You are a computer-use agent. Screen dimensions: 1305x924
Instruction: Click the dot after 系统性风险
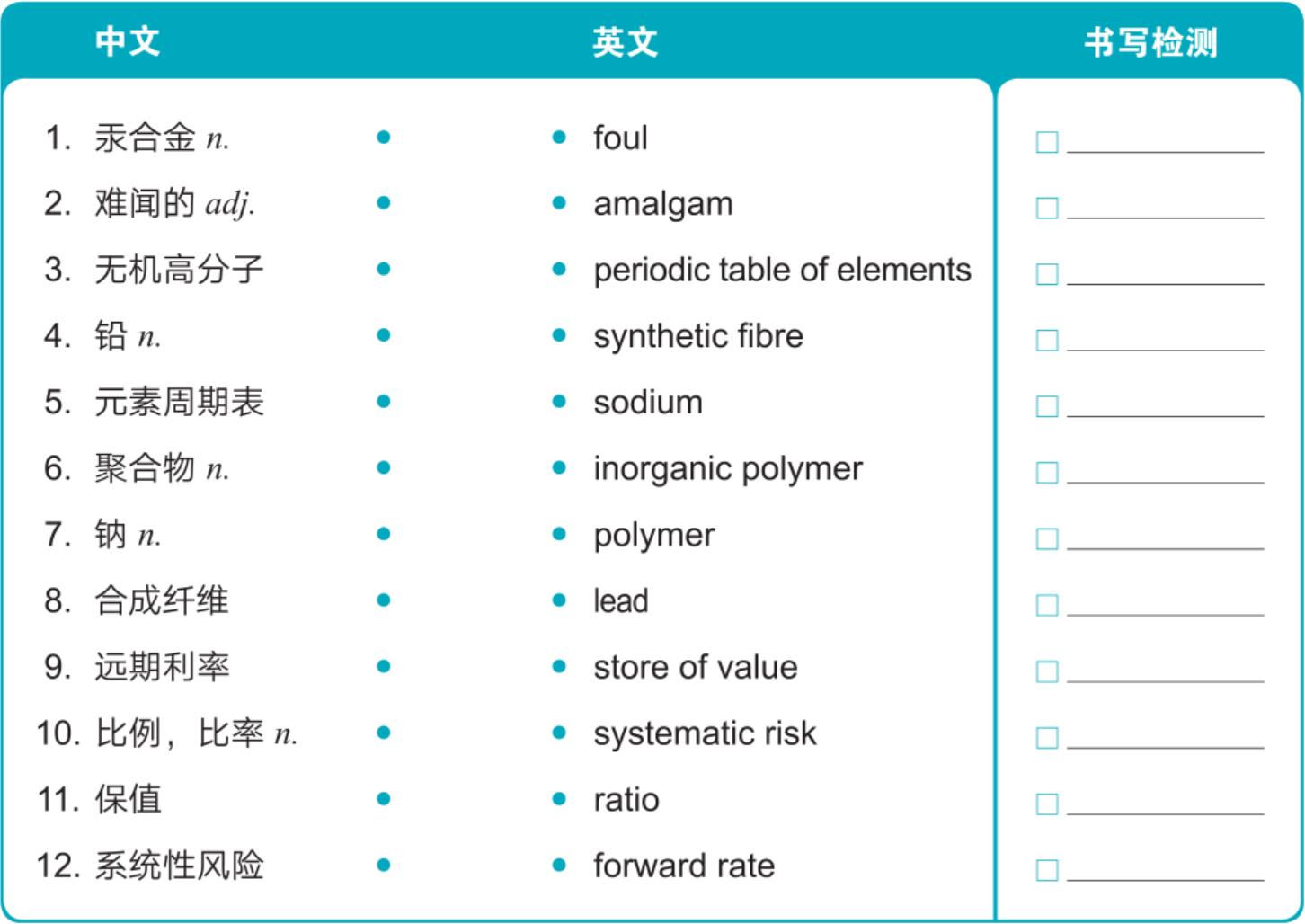tap(384, 866)
